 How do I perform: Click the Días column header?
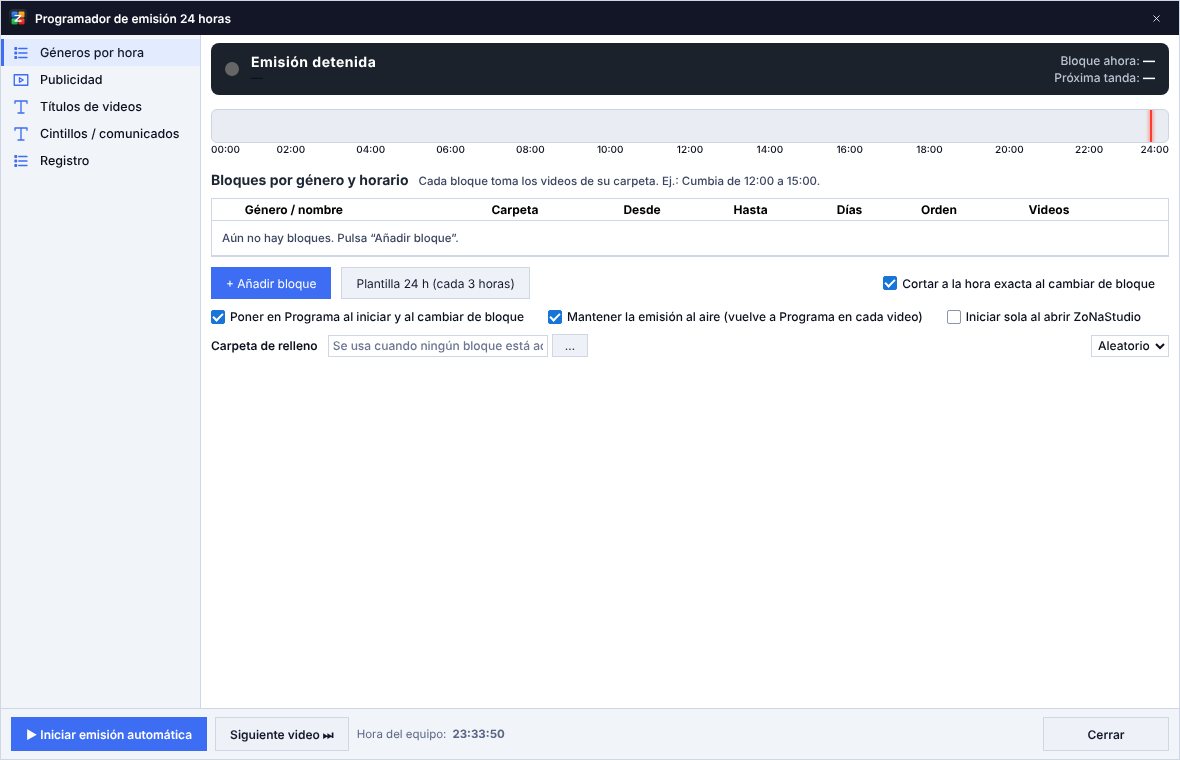tap(849, 210)
